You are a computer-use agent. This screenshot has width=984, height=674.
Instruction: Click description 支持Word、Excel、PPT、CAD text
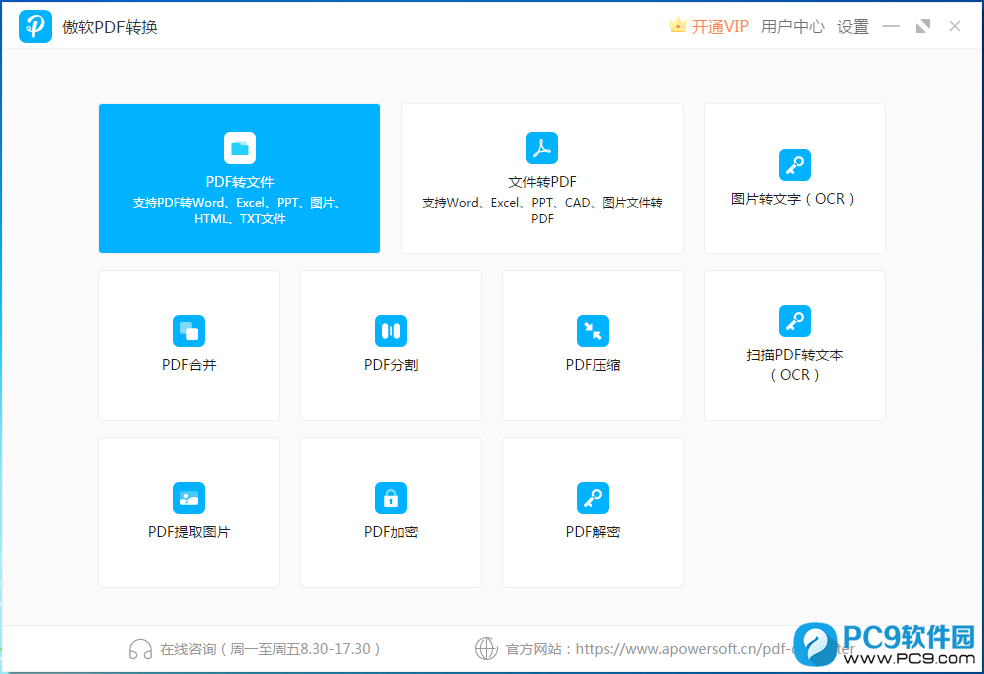pyautogui.click(x=542, y=211)
